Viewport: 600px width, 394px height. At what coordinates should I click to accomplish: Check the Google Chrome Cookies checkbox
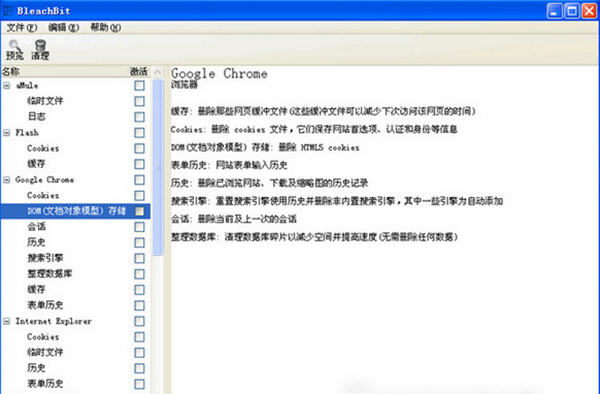(139, 195)
